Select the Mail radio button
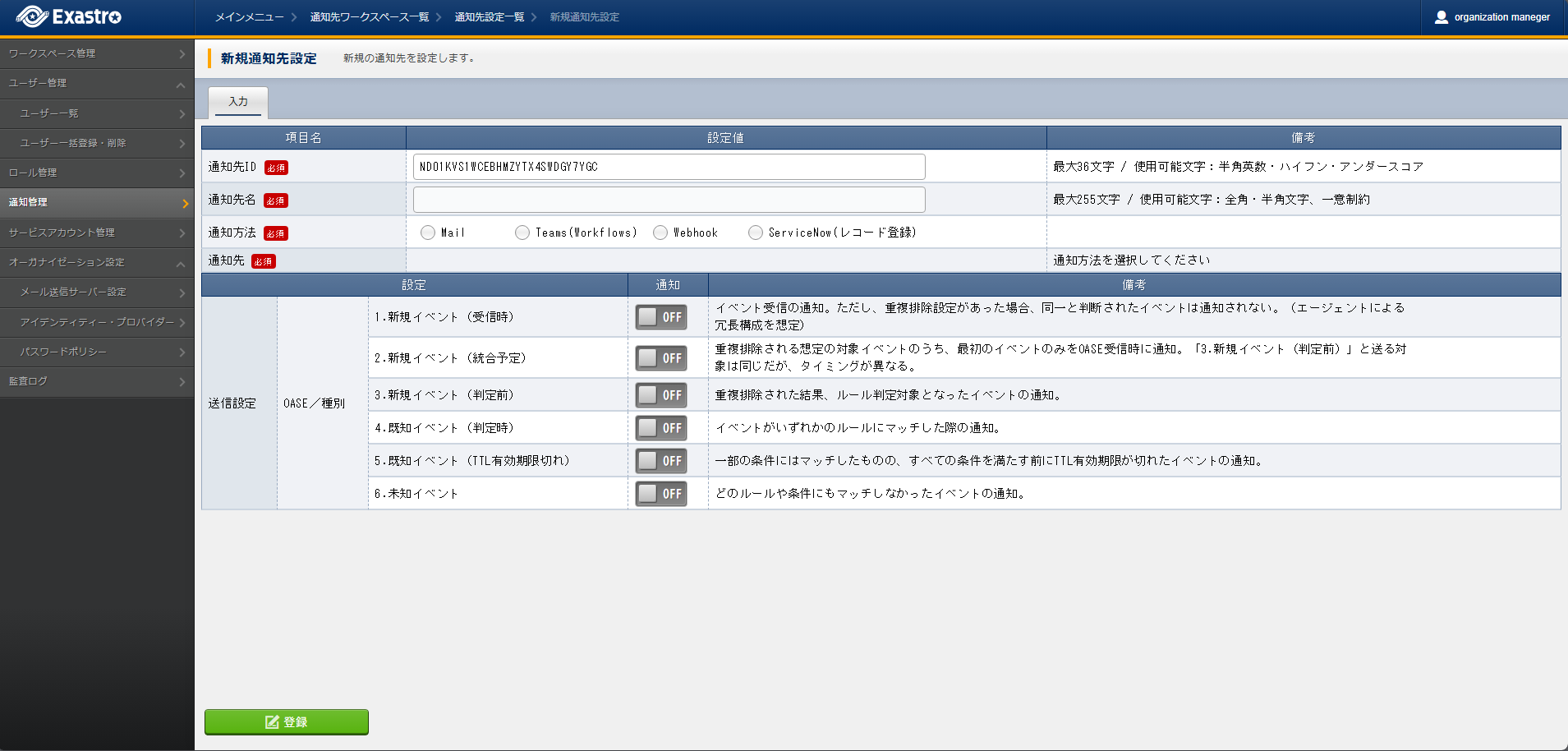Screen dimensions: 1568x751 [x=428, y=233]
